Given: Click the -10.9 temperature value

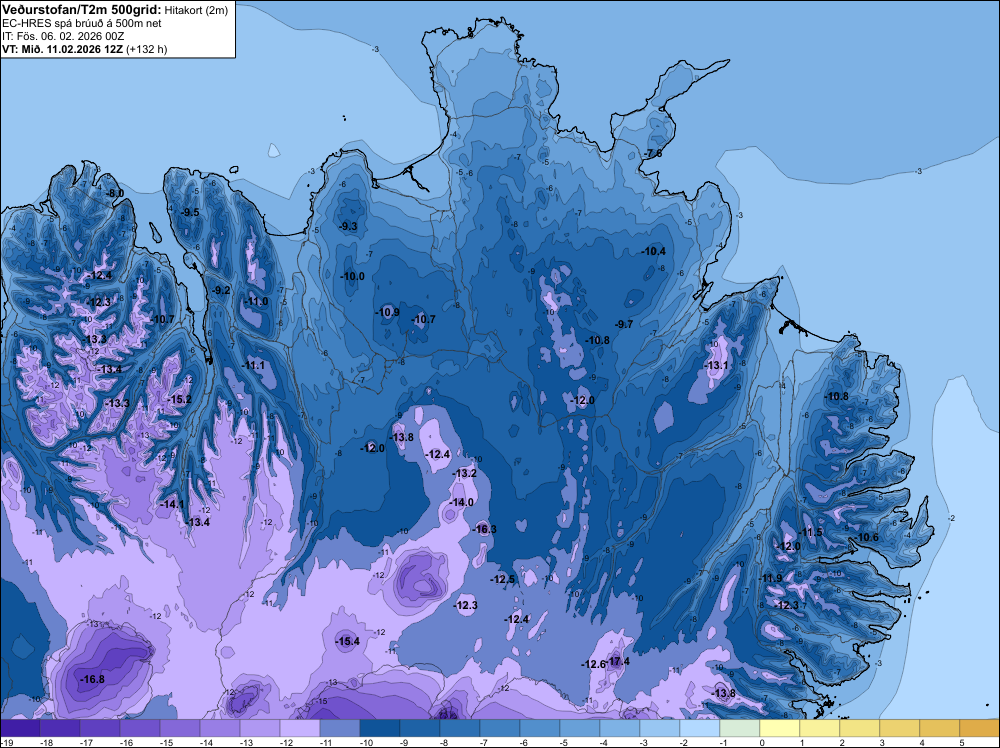Looking at the screenshot, I should [x=388, y=312].
